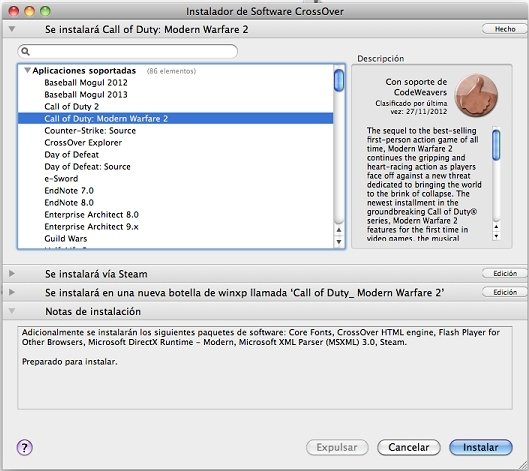529x471 pixels.
Task: Click the 'Se instalará vía Steam' header text
Action: point(96,274)
